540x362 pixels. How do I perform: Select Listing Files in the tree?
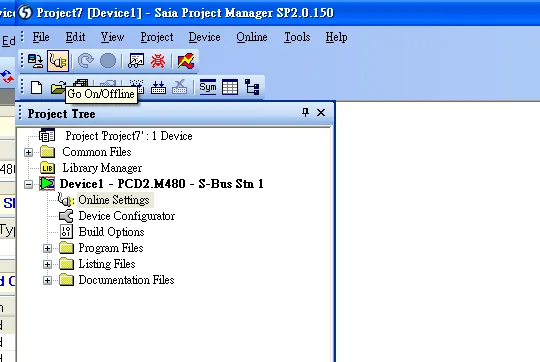[x=107, y=264]
